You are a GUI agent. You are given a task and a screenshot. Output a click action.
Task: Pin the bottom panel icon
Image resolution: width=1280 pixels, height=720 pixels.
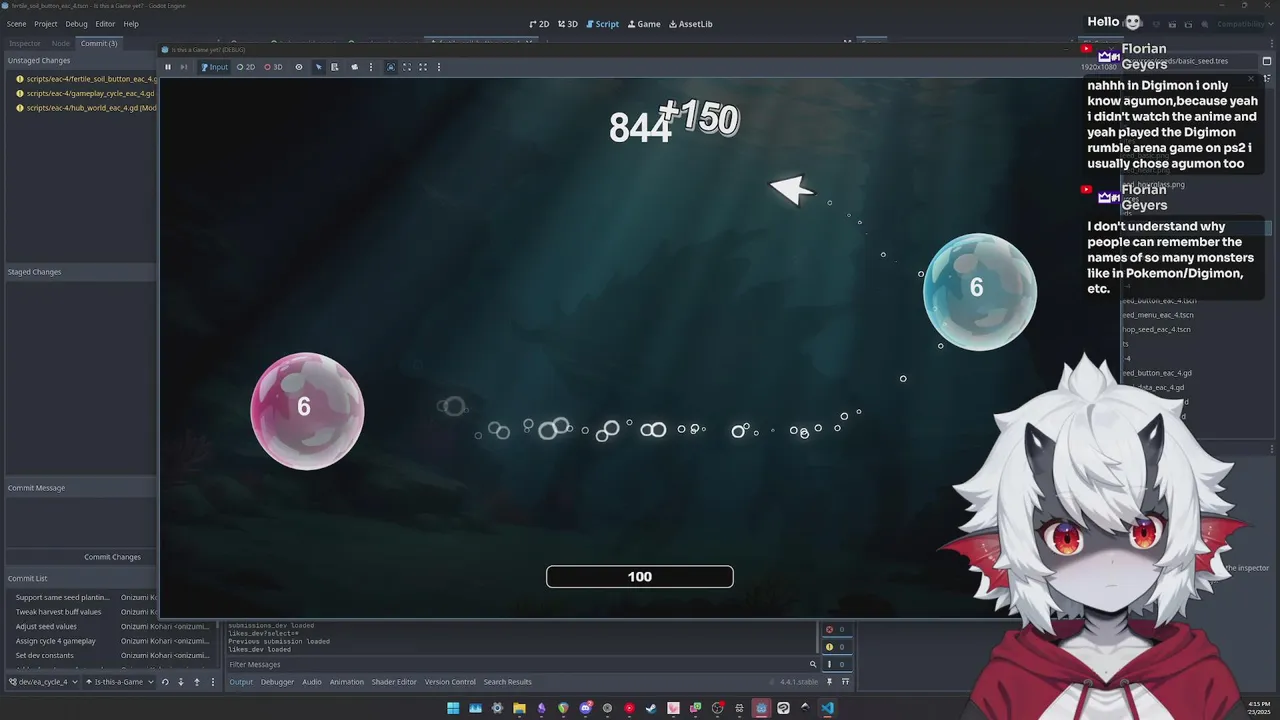click(829, 682)
